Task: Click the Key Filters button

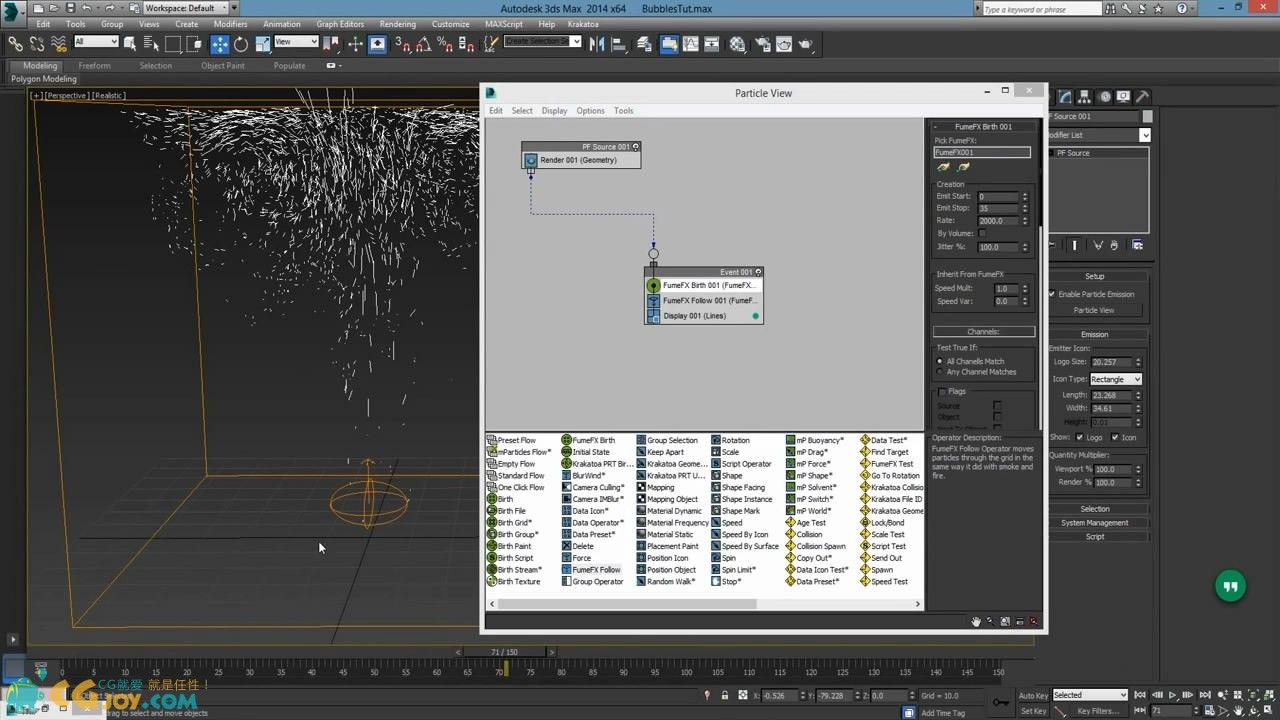Action: [1097, 711]
